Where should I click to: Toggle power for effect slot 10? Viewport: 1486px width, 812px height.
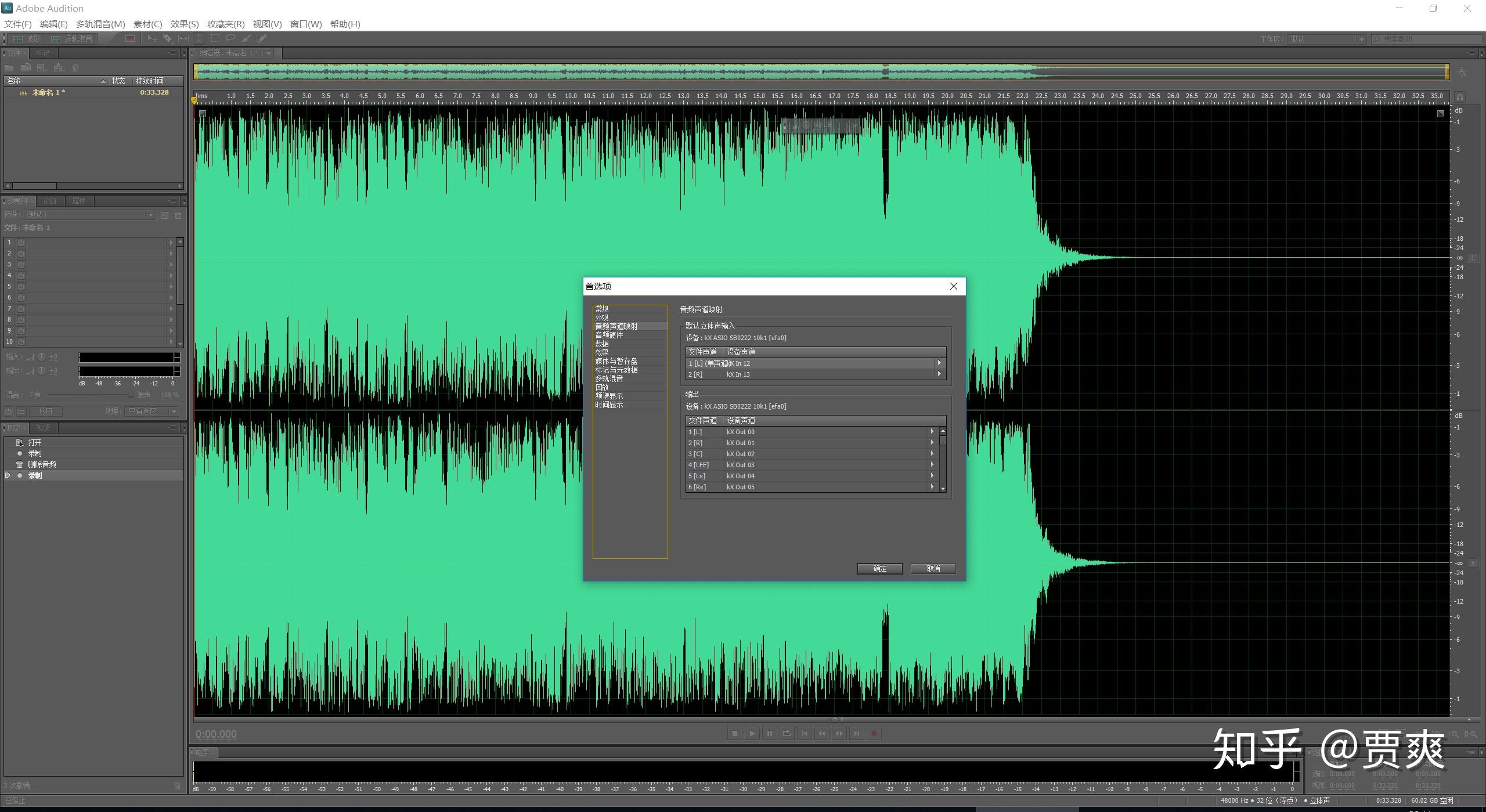click(x=21, y=342)
